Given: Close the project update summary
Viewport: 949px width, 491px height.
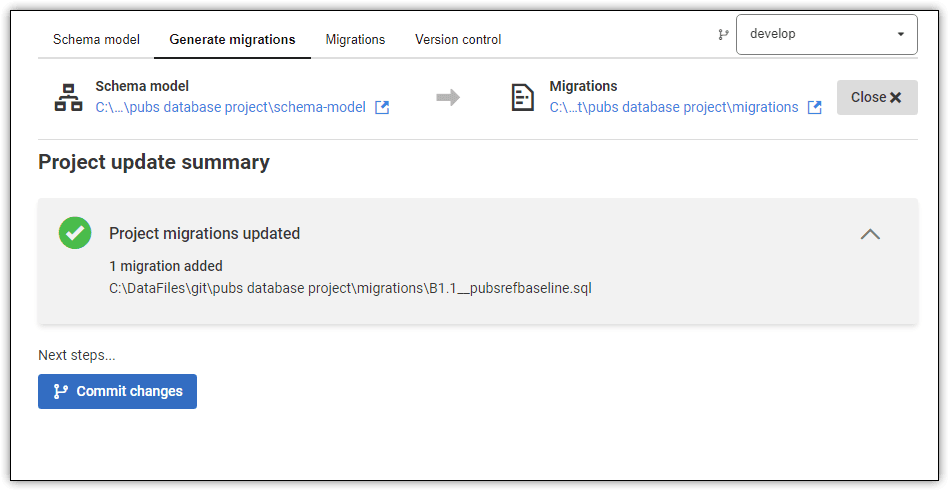Looking at the screenshot, I should [877, 97].
